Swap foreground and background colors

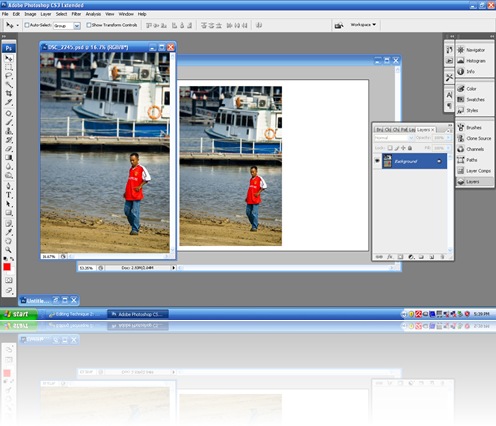(x=12, y=259)
